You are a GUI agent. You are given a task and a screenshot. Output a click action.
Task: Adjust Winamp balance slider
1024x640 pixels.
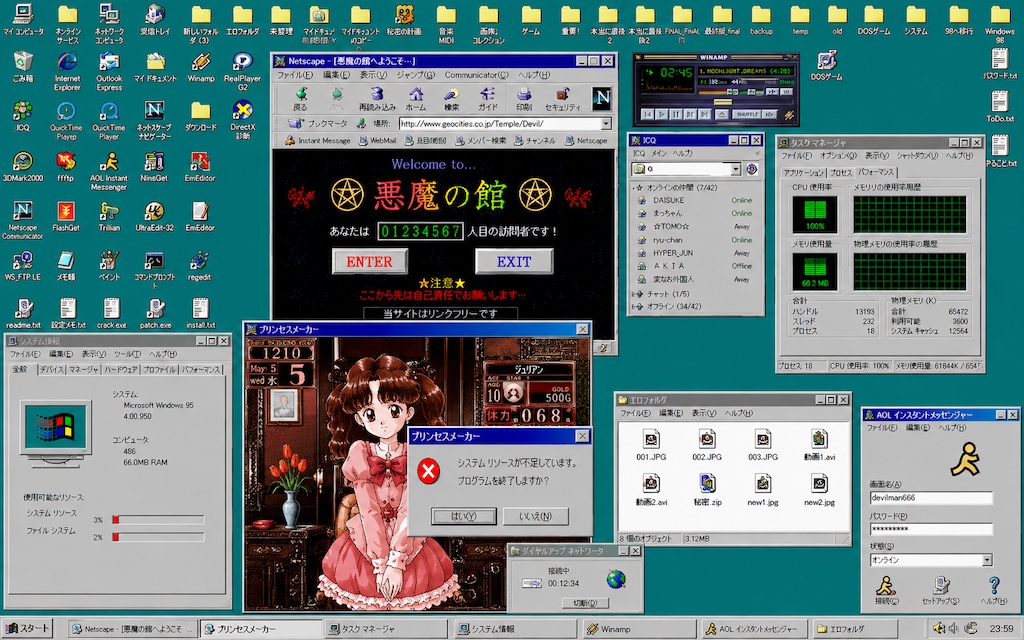tap(751, 92)
